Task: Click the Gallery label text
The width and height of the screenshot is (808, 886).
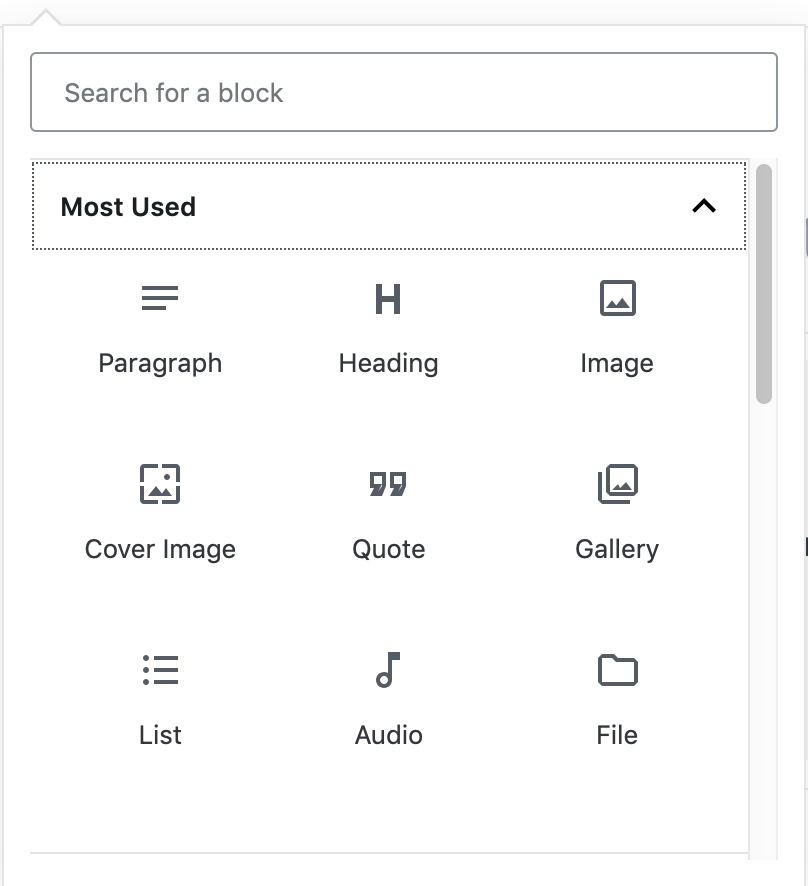Action: [616, 548]
